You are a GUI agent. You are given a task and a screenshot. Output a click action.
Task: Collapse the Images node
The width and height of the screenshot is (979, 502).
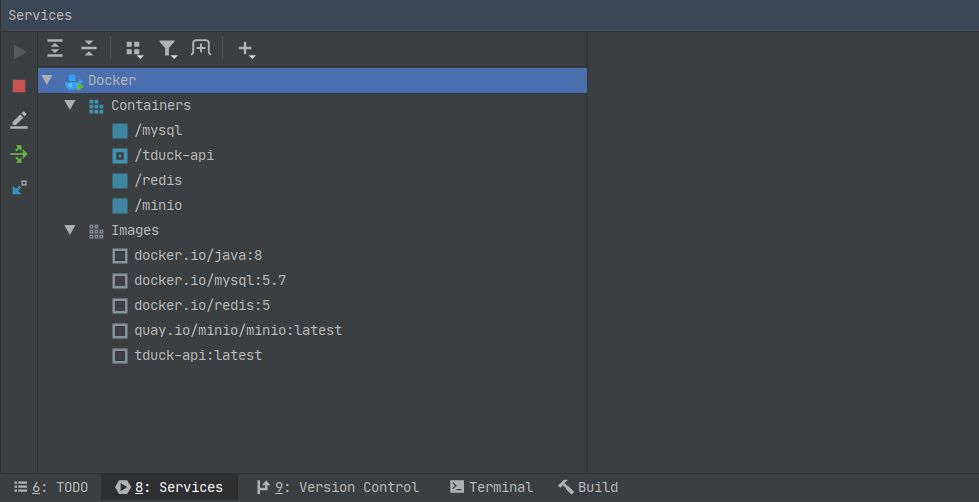pyautogui.click(x=70, y=230)
